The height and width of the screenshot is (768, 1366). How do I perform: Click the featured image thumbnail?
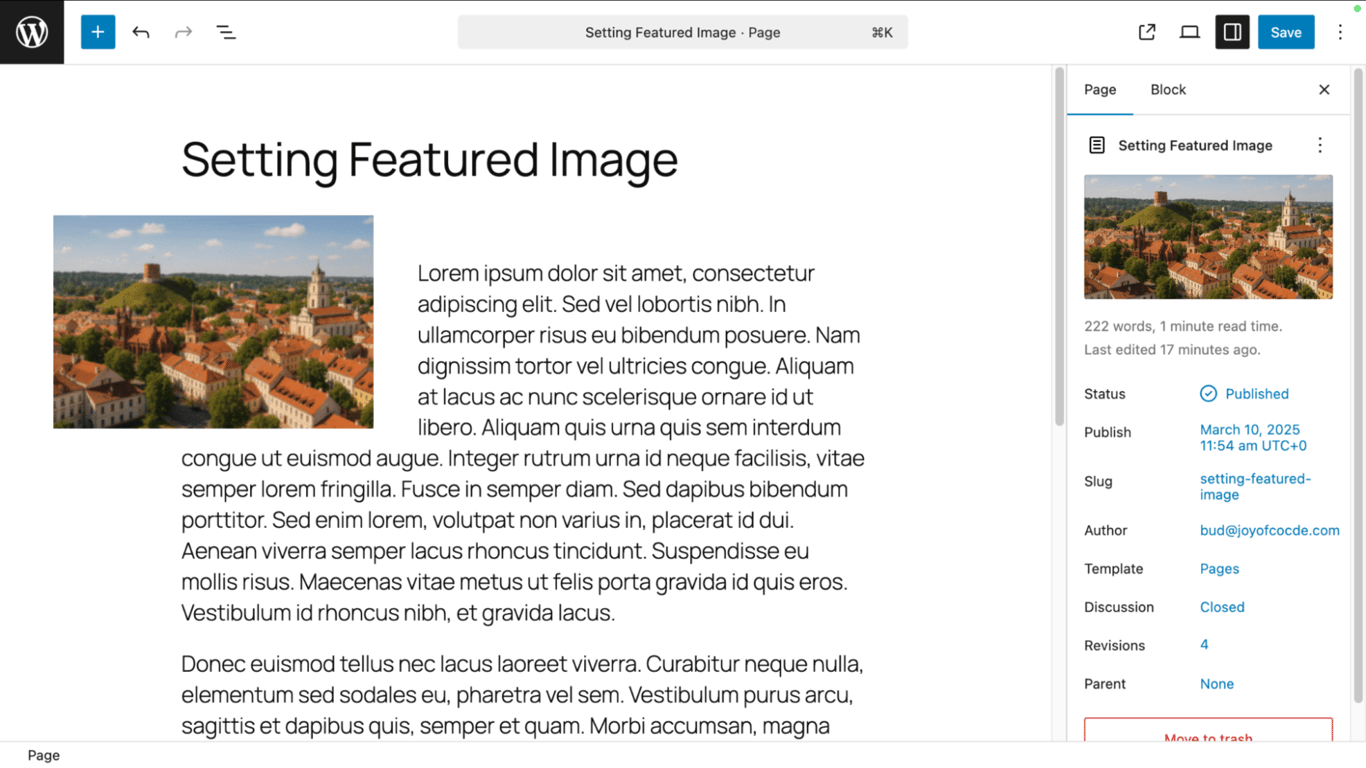1208,237
